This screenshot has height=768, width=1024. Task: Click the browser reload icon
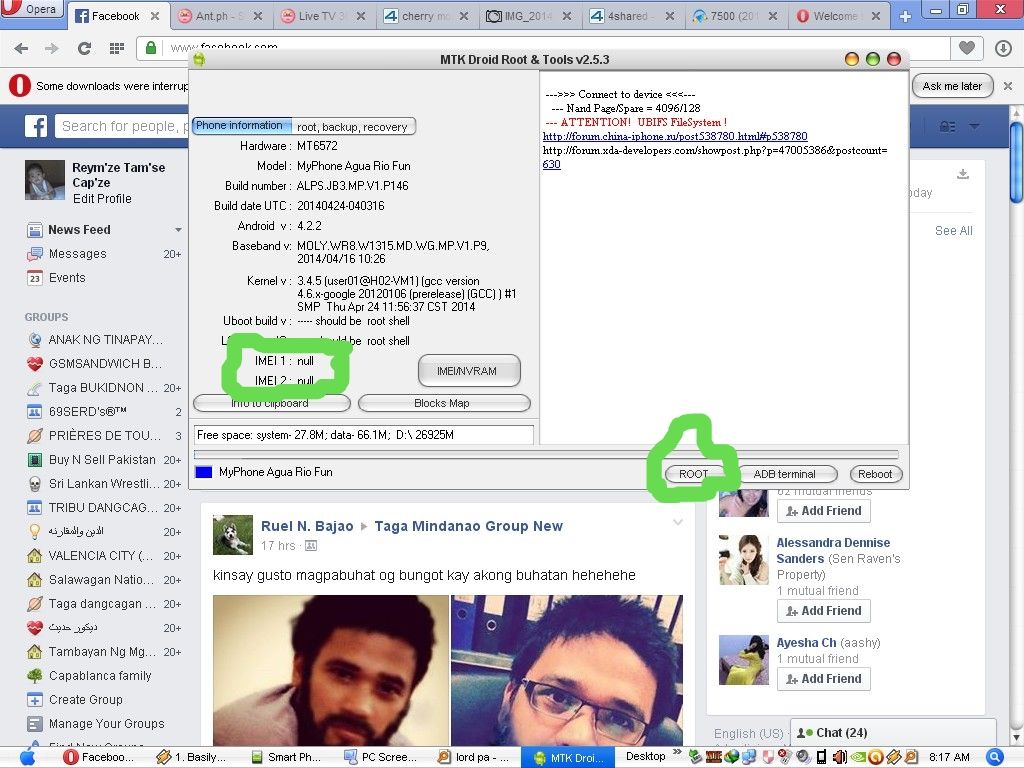[x=84, y=48]
